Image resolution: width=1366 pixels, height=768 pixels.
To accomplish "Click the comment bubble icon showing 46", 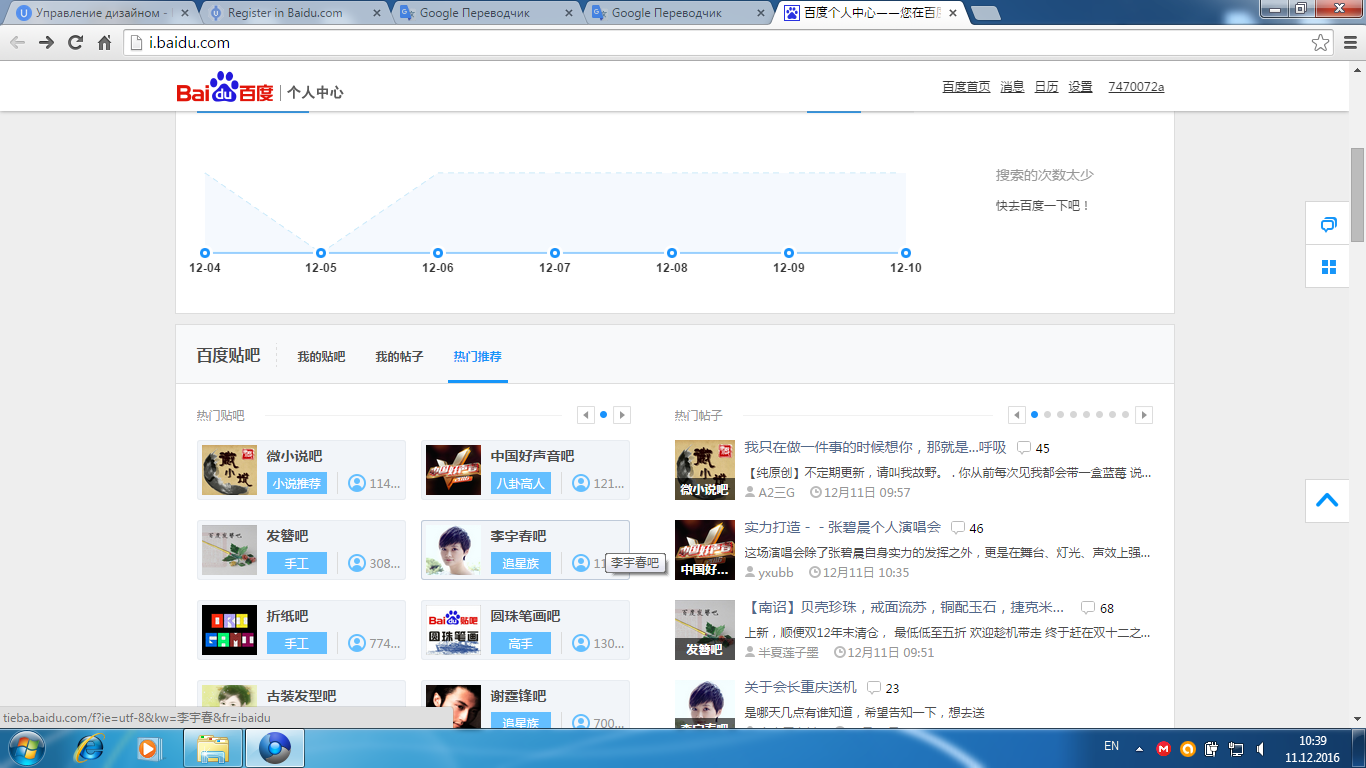I will click(x=958, y=527).
